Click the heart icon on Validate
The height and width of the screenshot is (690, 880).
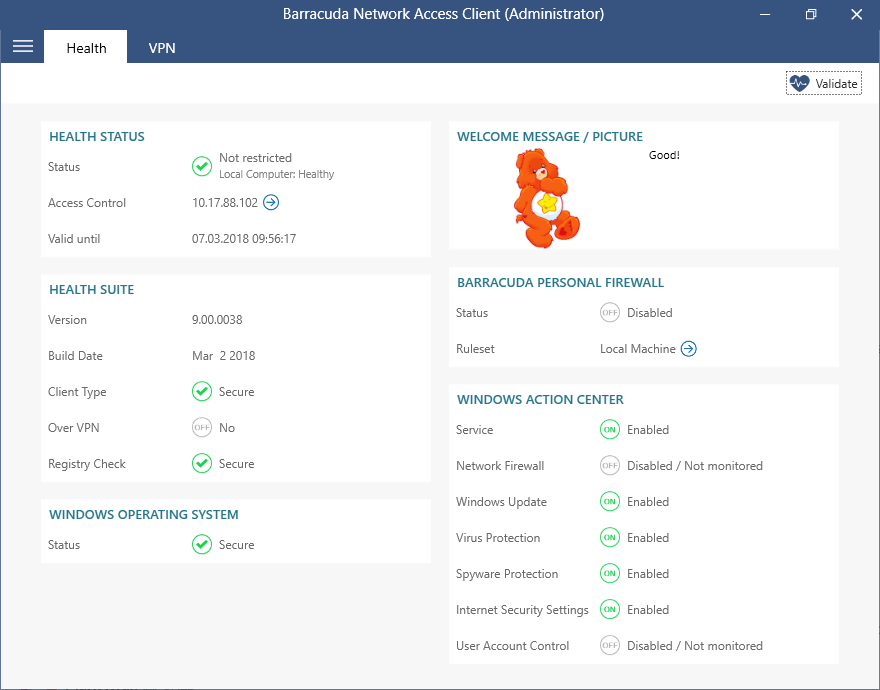[x=799, y=83]
